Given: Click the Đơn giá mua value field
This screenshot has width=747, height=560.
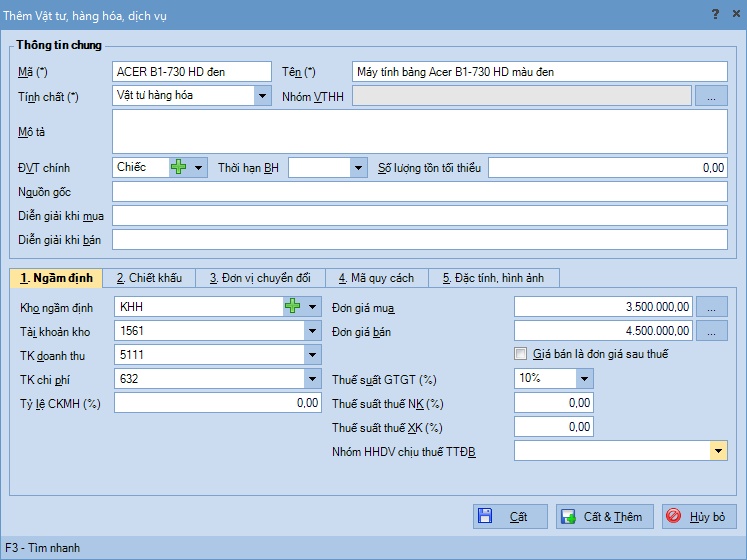Looking at the screenshot, I should click(604, 307).
